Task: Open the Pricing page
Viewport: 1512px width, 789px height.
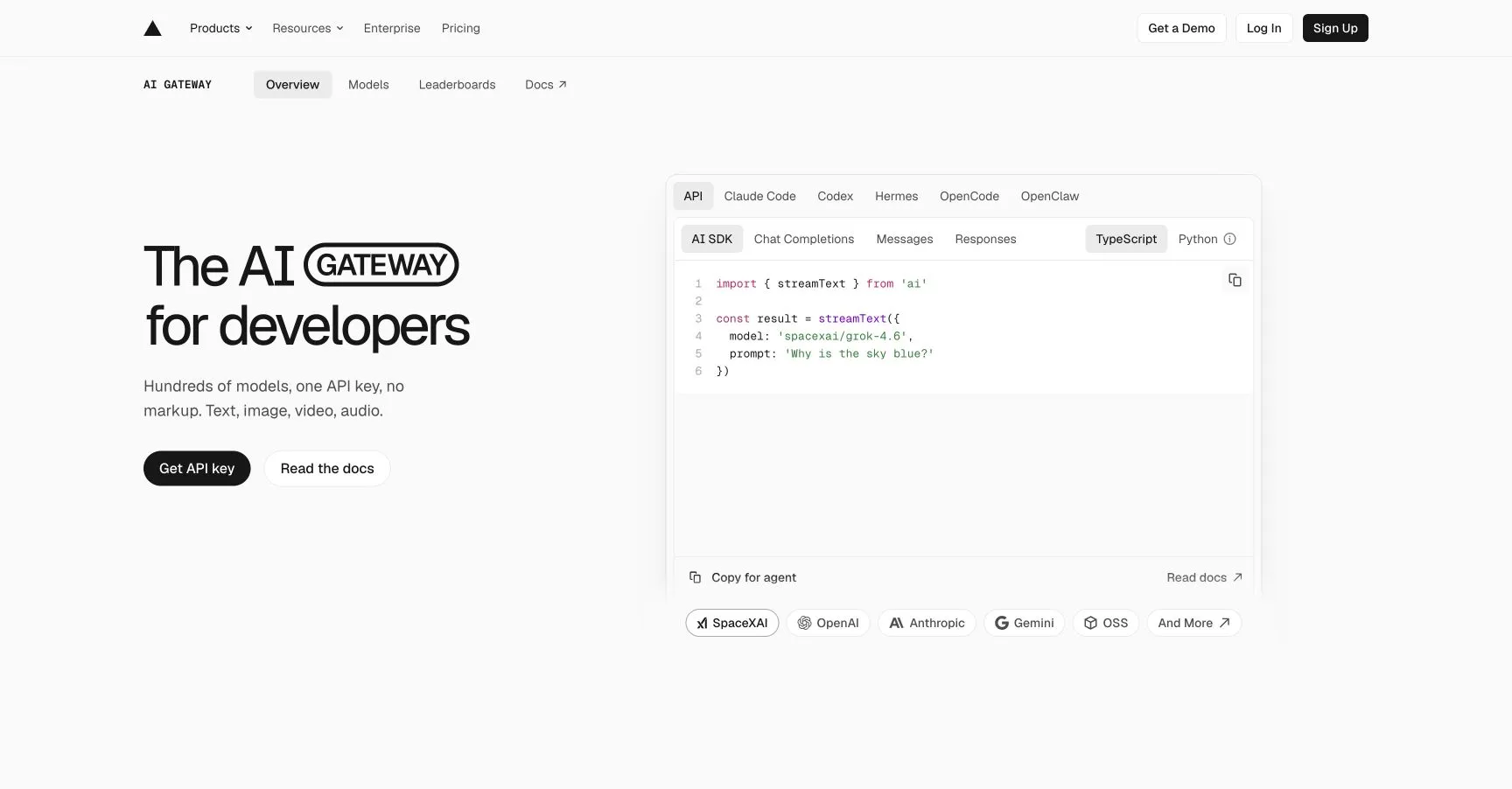Action: tap(461, 28)
